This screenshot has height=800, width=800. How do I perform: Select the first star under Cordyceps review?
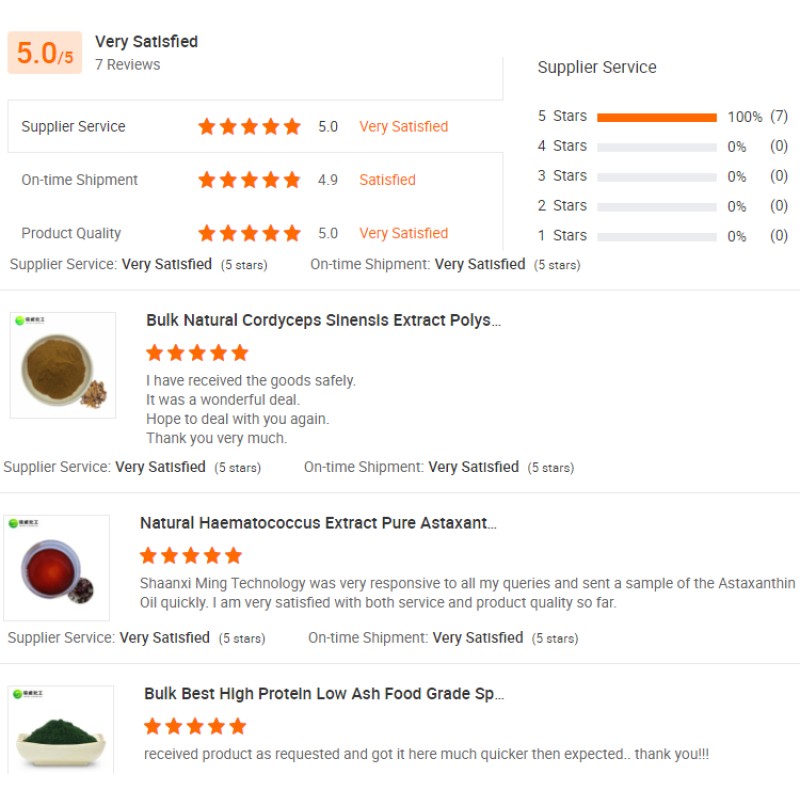pos(155,352)
